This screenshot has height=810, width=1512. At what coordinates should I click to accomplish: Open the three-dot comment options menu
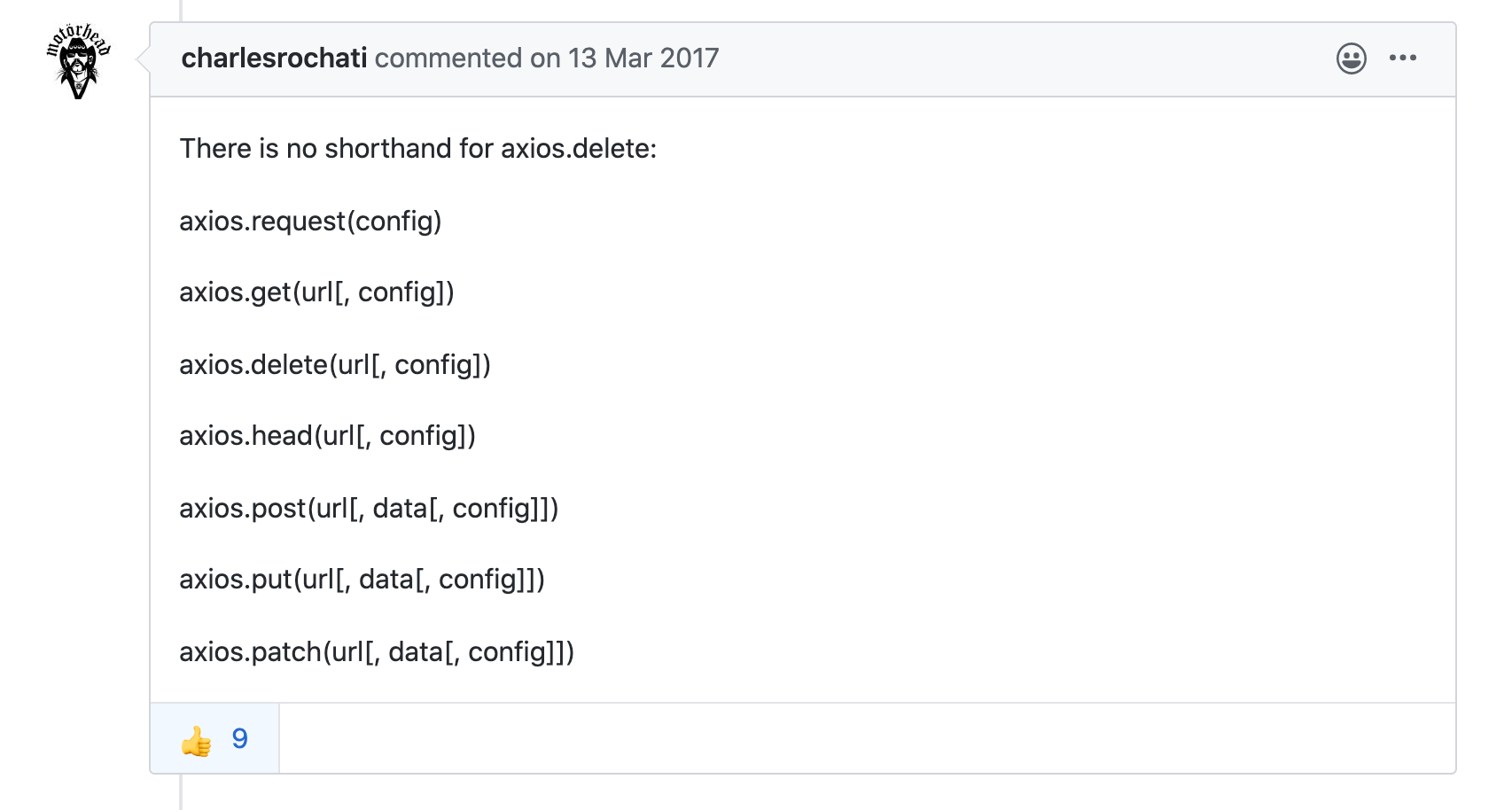(x=1403, y=58)
